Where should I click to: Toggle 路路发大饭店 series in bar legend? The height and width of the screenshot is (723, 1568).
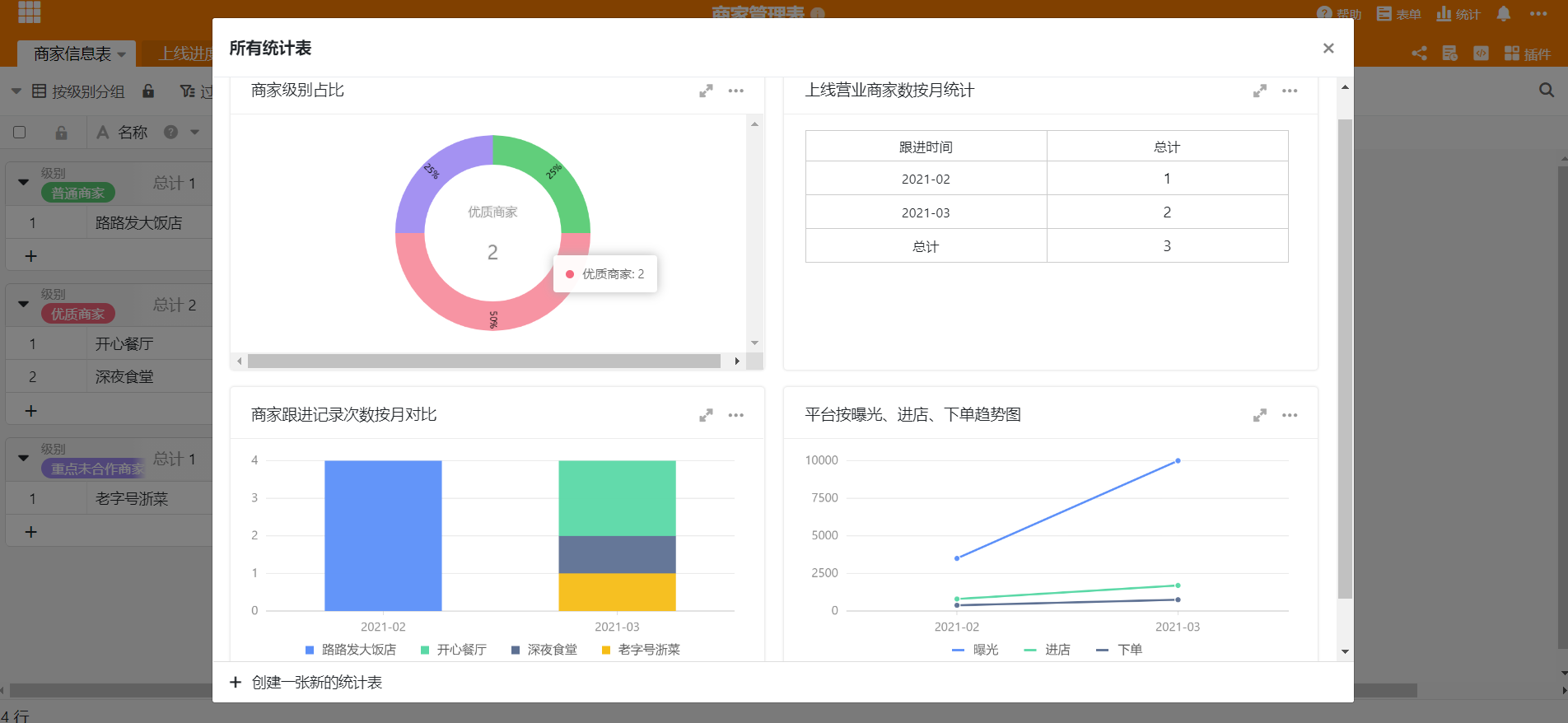[x=351, y=650]
